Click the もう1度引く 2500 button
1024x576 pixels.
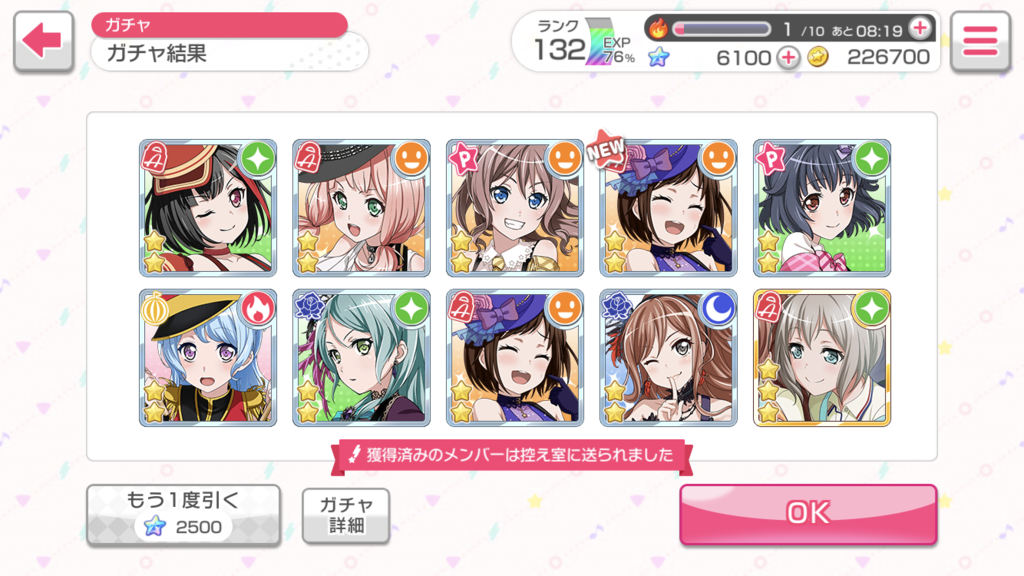click(184, 514)
